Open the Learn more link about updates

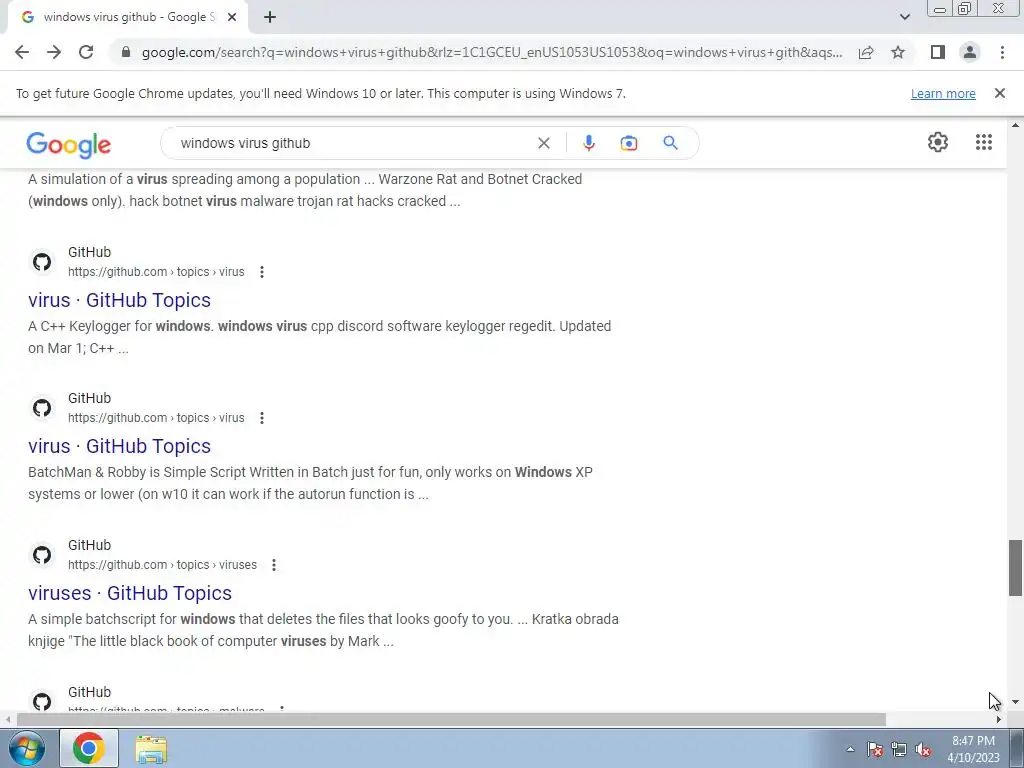943,93
